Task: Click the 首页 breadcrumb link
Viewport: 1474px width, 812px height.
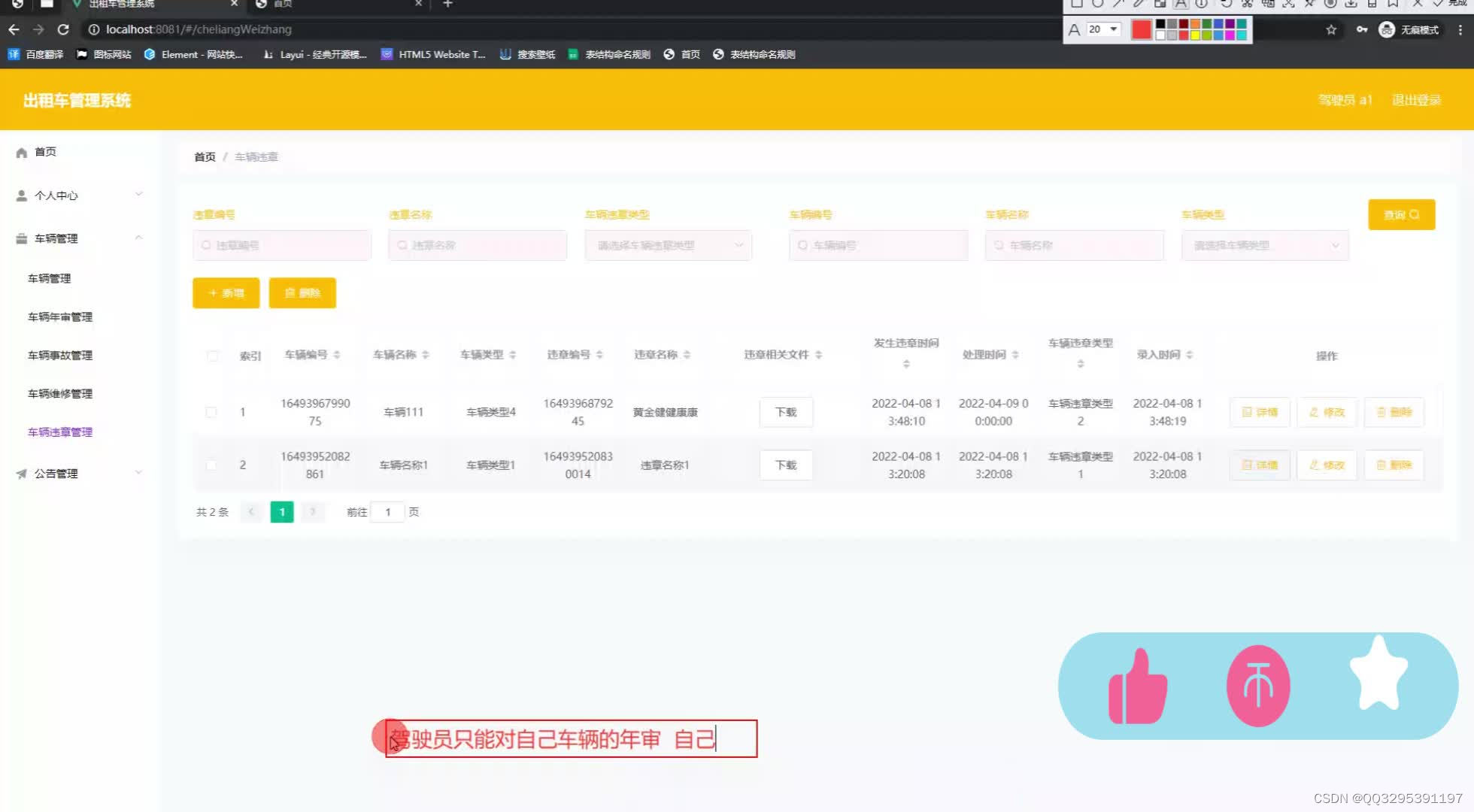Action: point(205,156)
